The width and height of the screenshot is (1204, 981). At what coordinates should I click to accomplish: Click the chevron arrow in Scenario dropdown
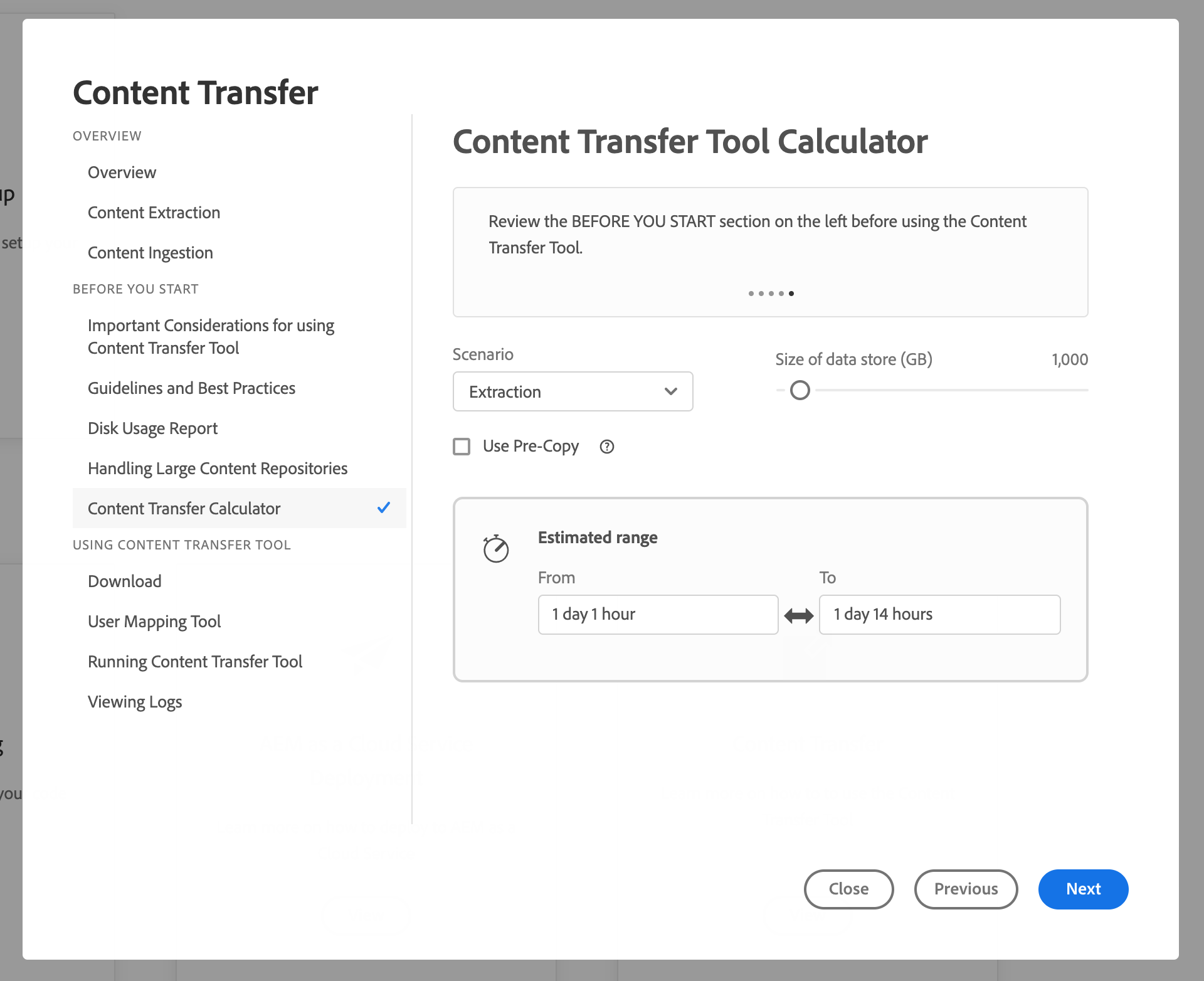coord(670,391)
